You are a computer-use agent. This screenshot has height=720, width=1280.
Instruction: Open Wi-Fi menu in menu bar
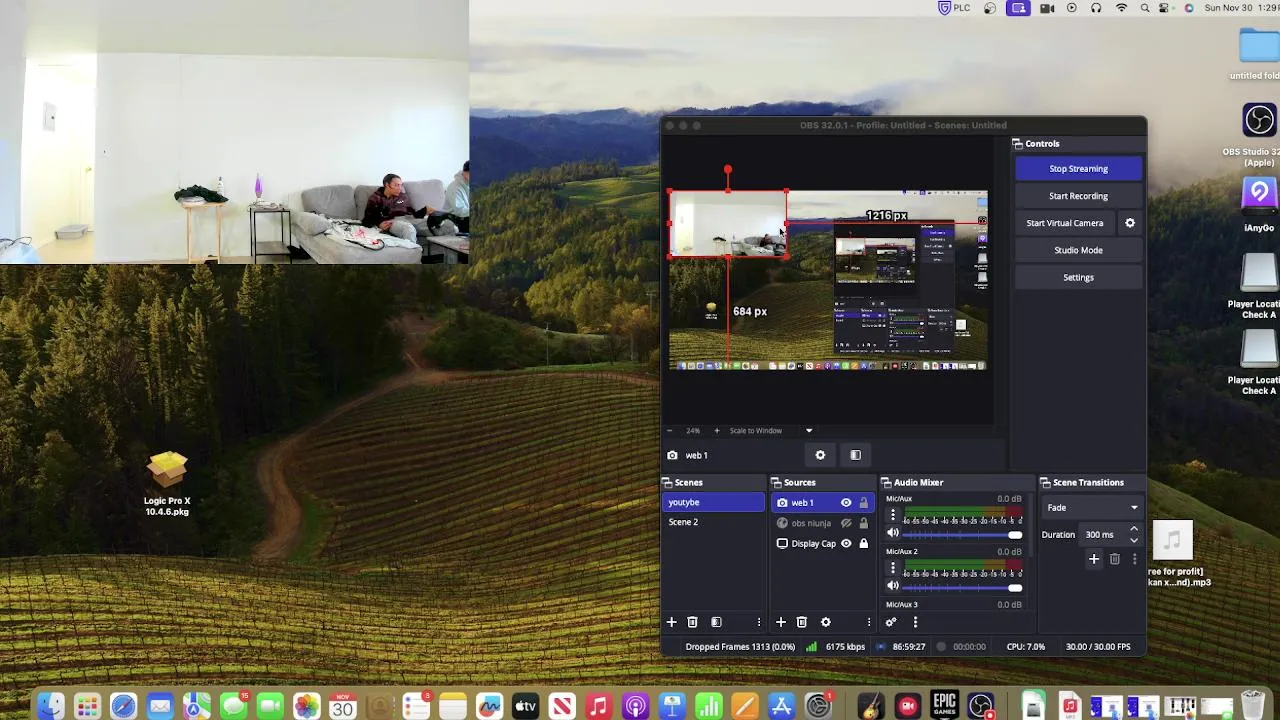pos(1121,8)
